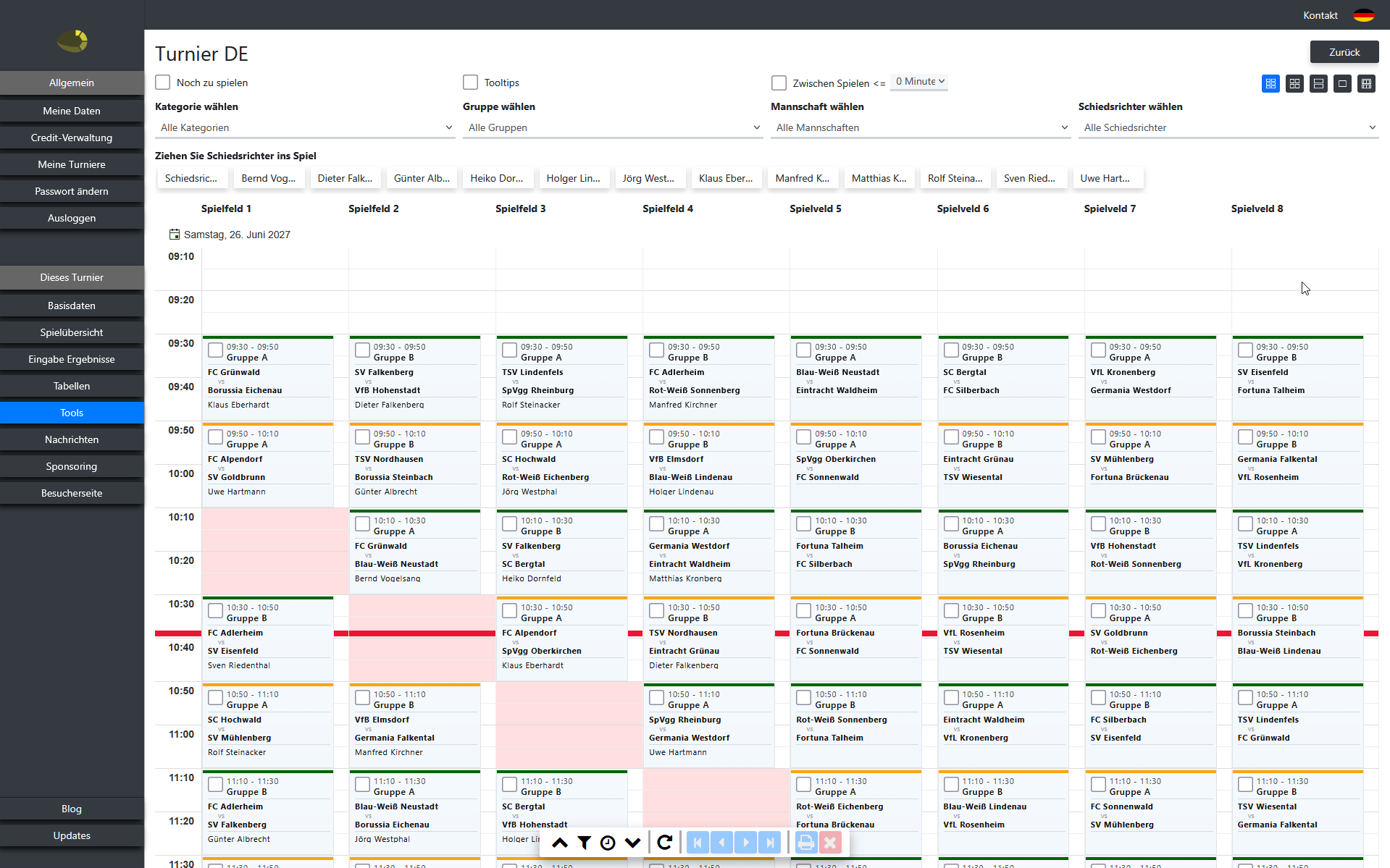
Task: Click Ausloggen in the sidebar
Action: pos(72,218)
